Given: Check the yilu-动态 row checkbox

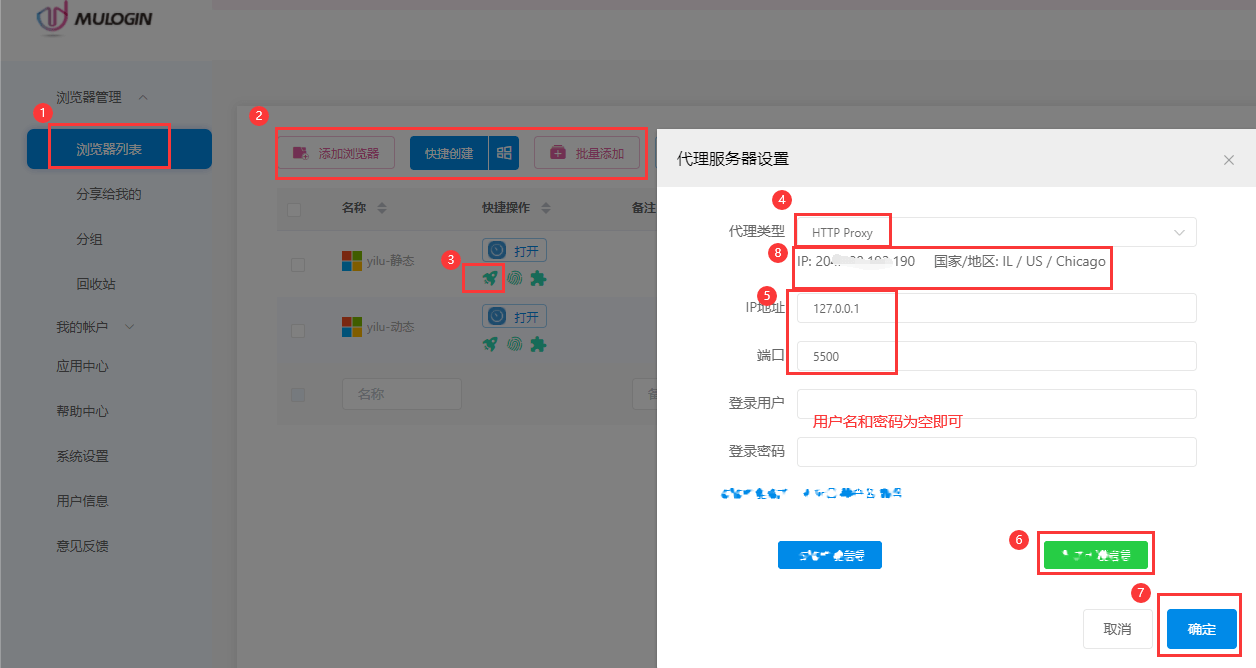Looking at the screenshot, I should (x=298, y=330).
